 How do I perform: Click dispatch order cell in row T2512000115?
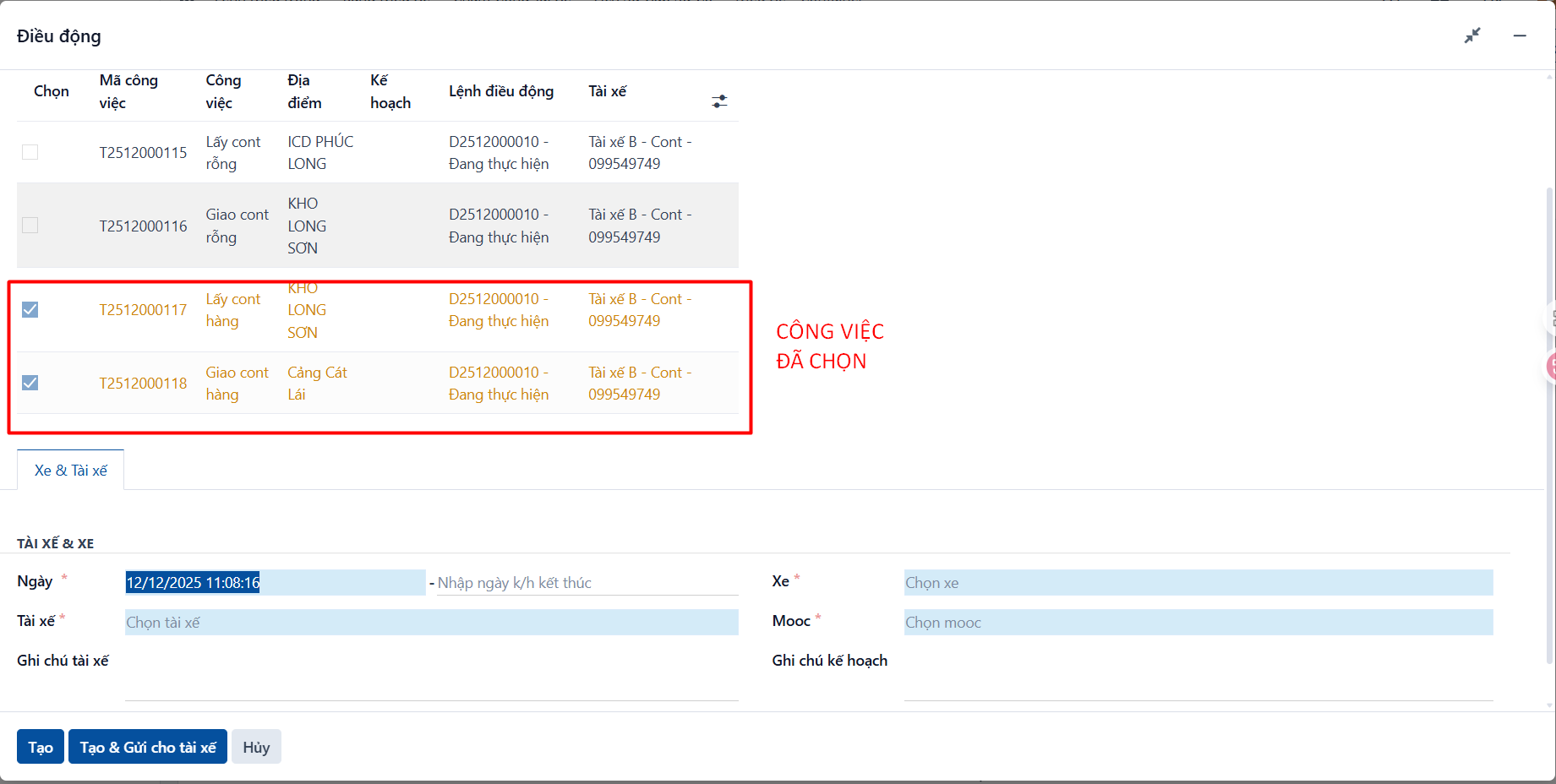click(499, 153)
